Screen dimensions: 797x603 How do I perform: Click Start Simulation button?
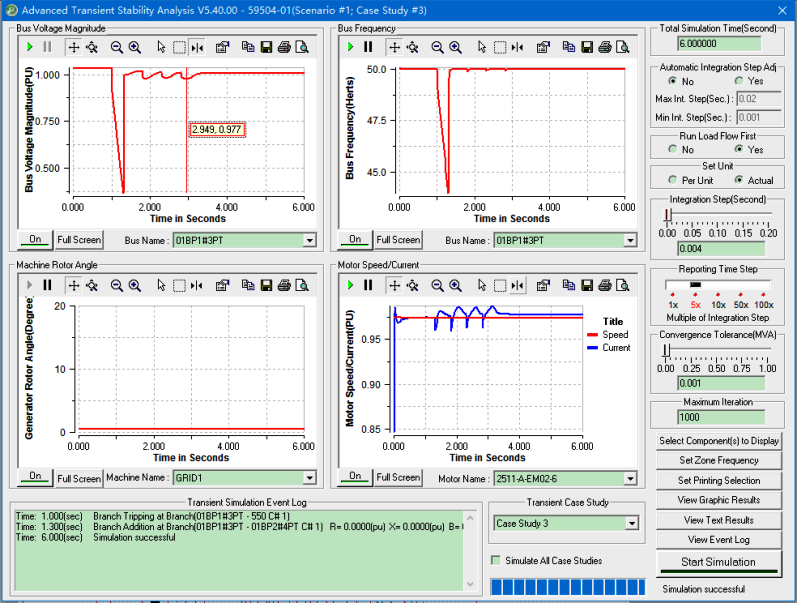(x=719, y=562)
